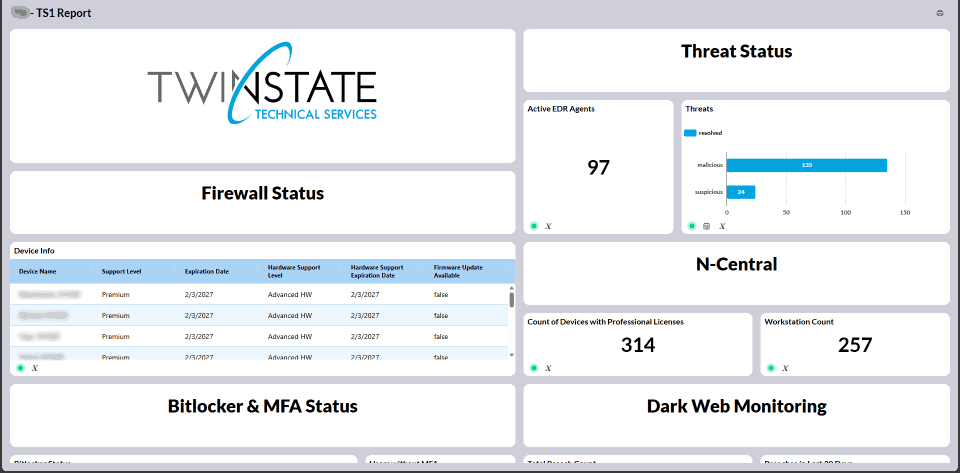Viewport: 960px width, 473px height.
Task: Sort by Device Name column header
Action: pos(38,271)
